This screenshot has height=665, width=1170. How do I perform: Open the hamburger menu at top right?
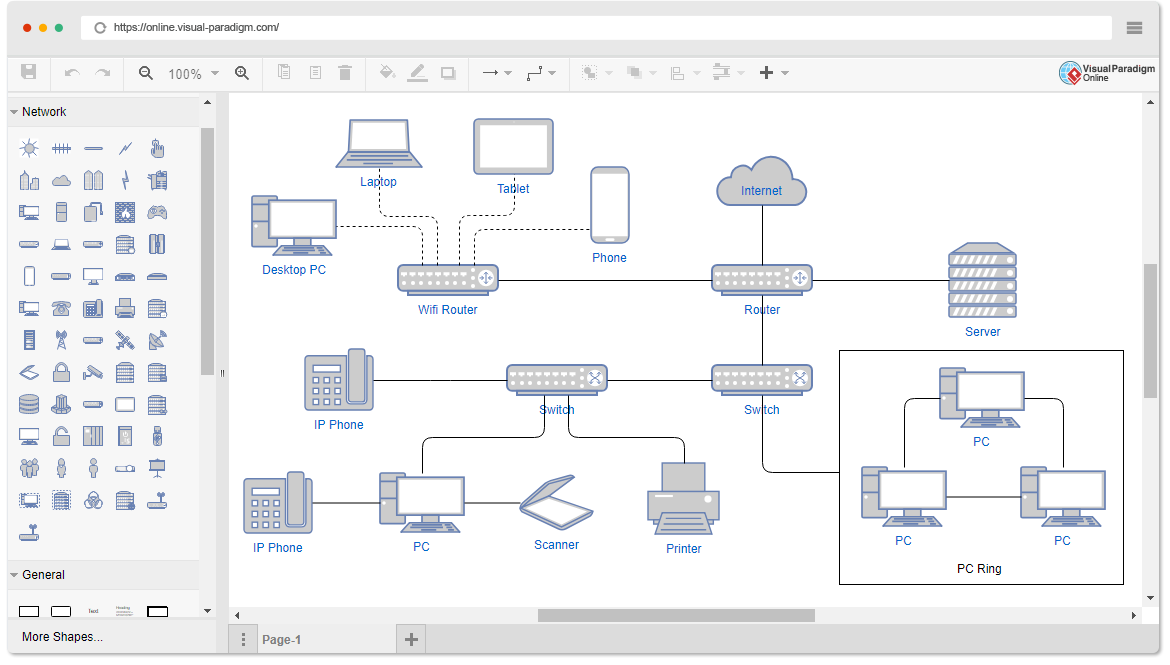click(1134, 27)
